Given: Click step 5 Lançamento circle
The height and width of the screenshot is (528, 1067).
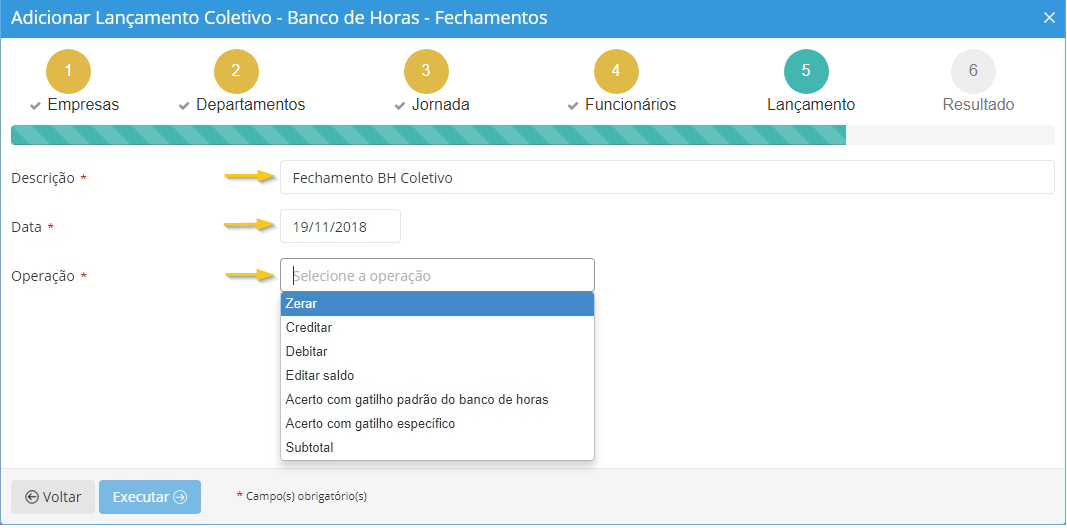Looking at the screenshot, I should point(806,71).
